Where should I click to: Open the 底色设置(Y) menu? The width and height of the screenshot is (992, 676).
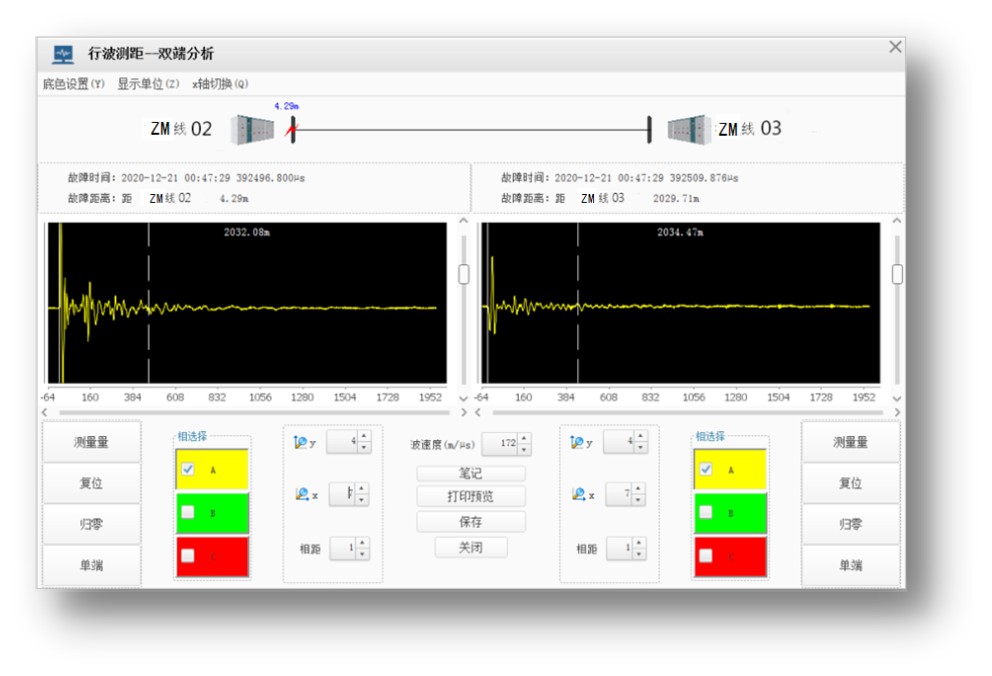[73, 83]
